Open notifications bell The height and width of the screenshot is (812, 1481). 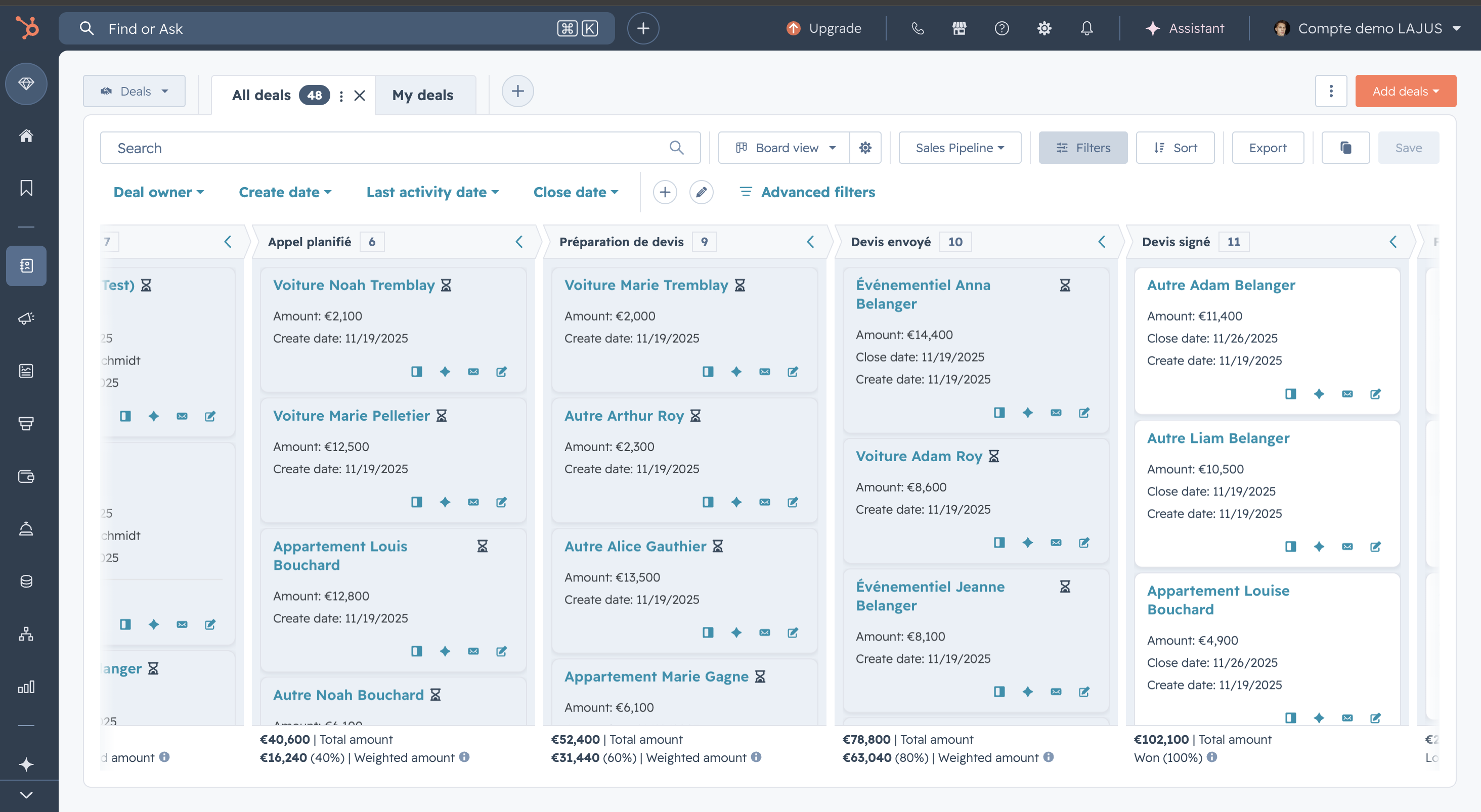[1086, 28]
